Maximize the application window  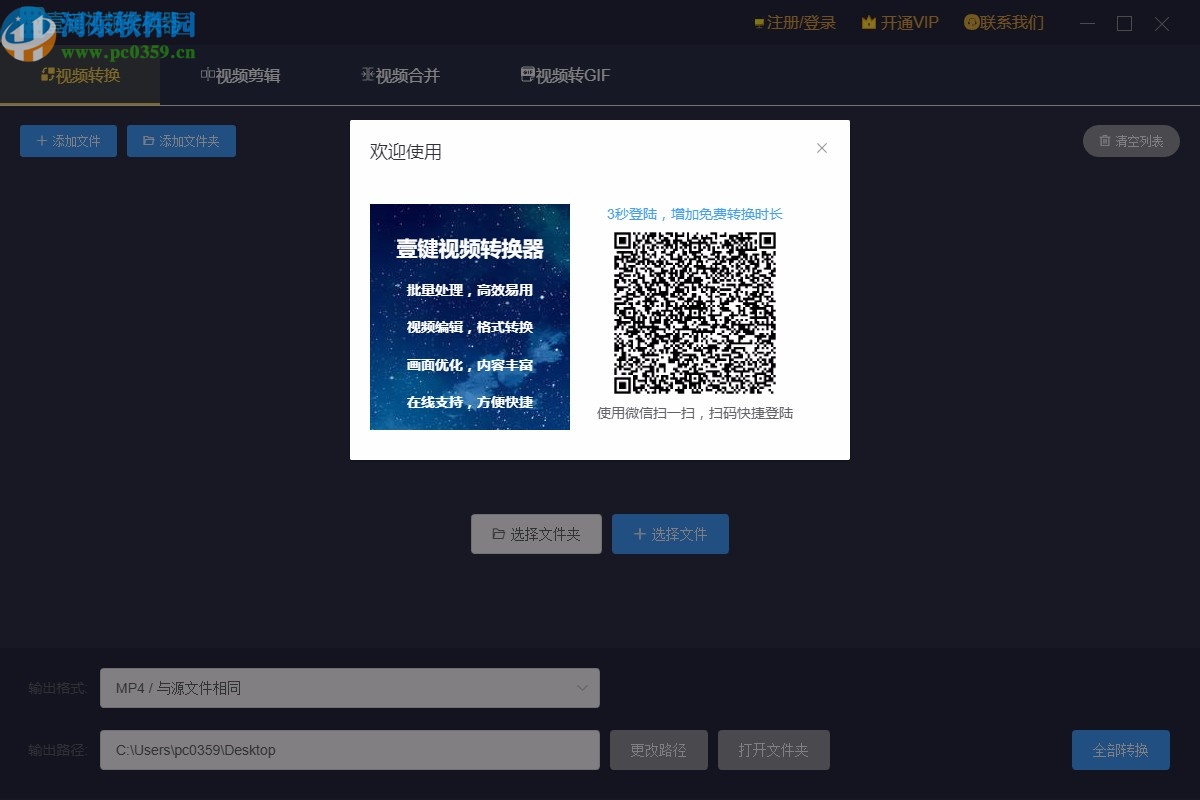click(x=1125, y=23)
